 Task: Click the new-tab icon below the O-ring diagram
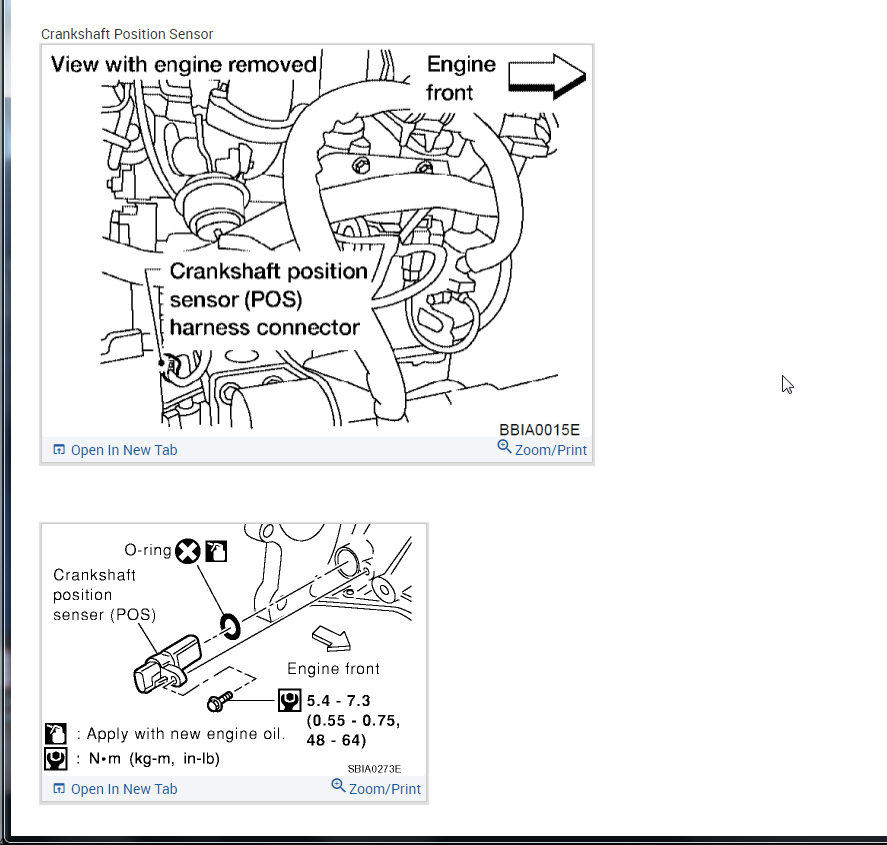point(59,788)
